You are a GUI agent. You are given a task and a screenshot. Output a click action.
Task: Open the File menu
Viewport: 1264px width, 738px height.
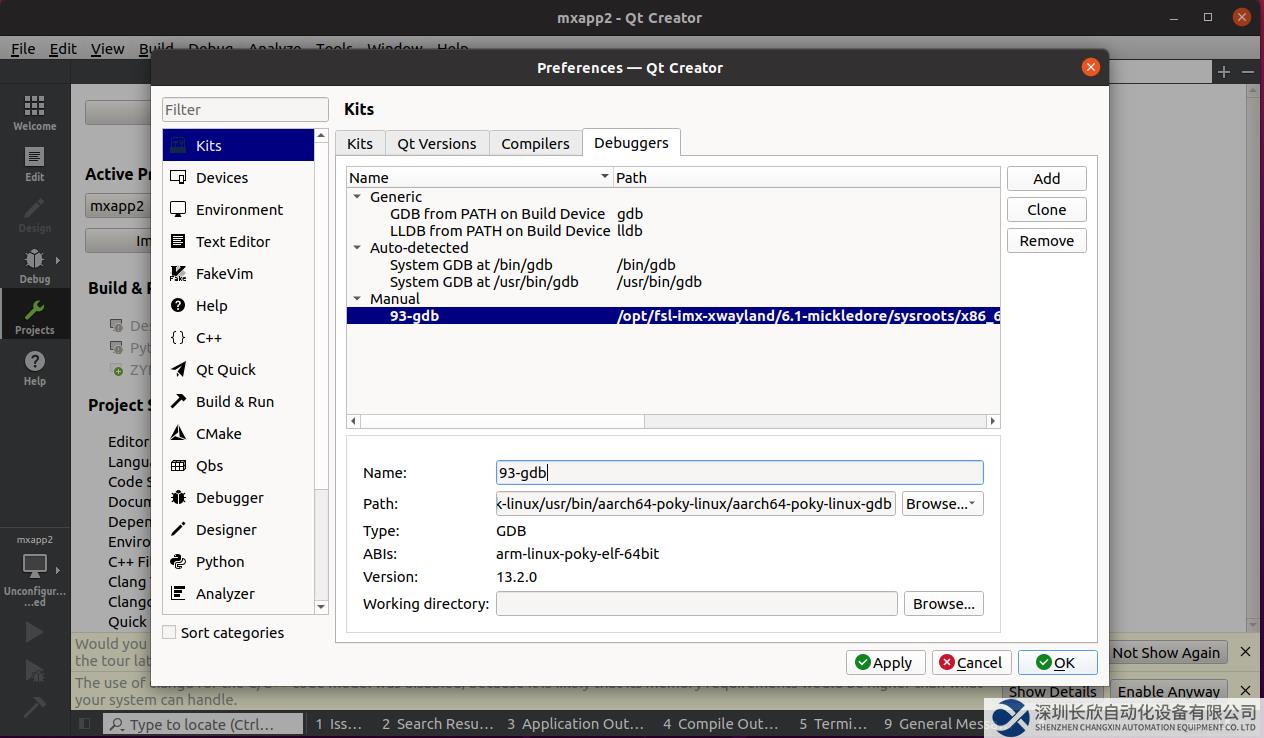click(23, 48)
